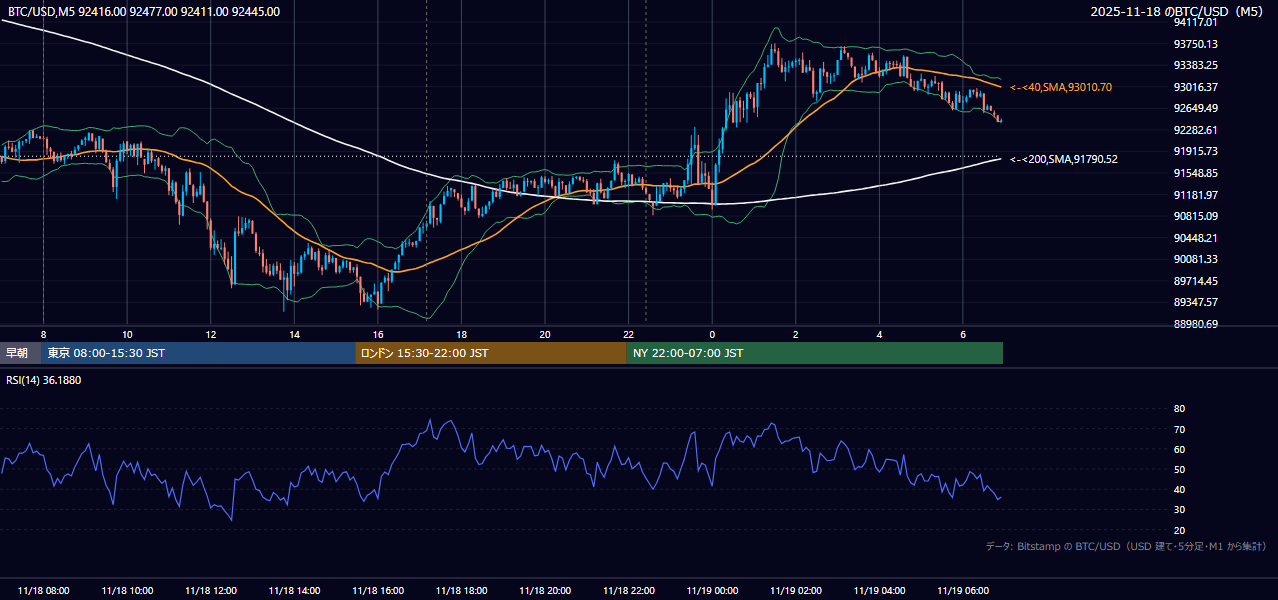
Task: Click RSI axis level 70
Action: coord(1179,429)
